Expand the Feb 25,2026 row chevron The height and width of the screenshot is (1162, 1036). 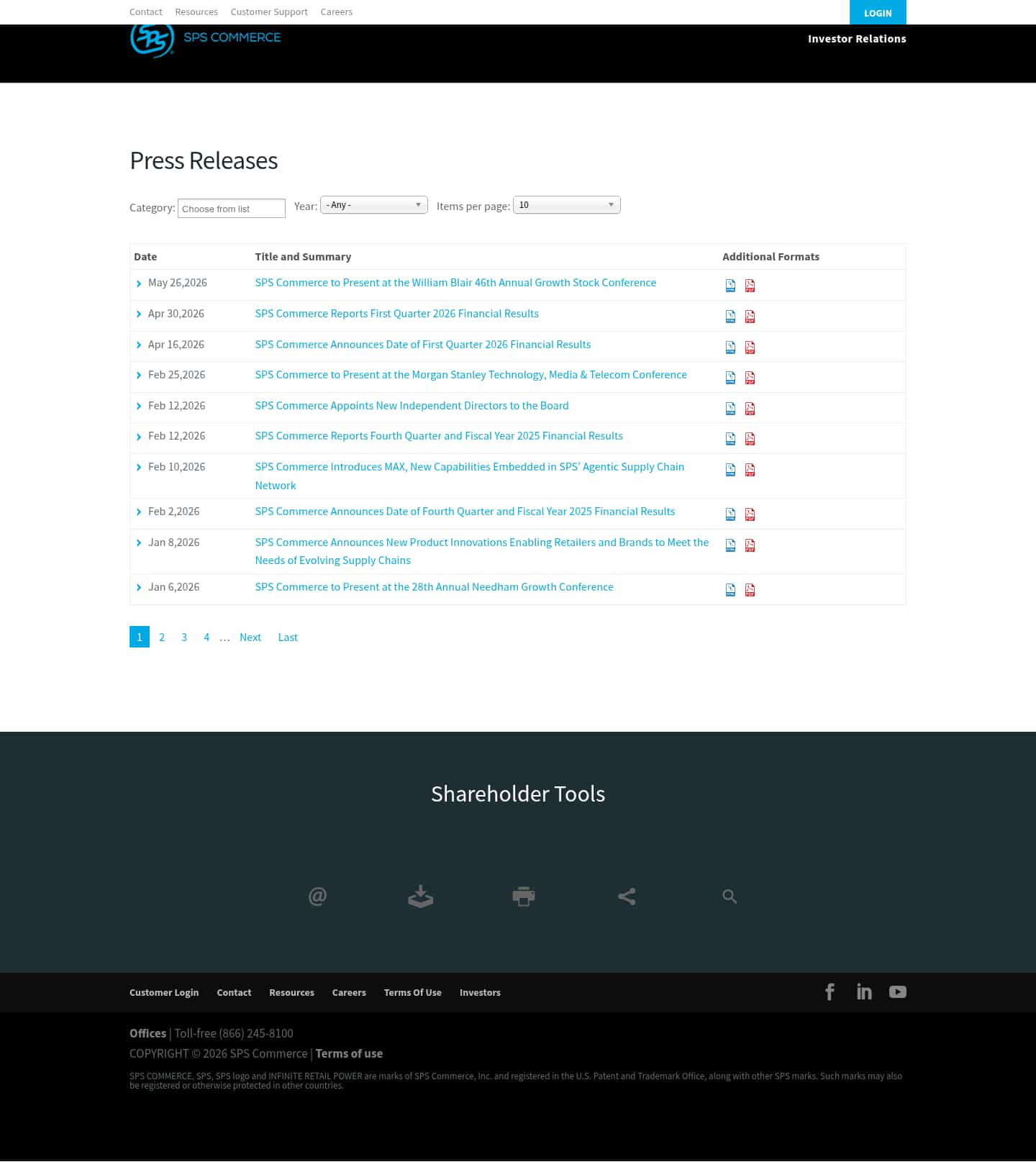pos(139,376)
